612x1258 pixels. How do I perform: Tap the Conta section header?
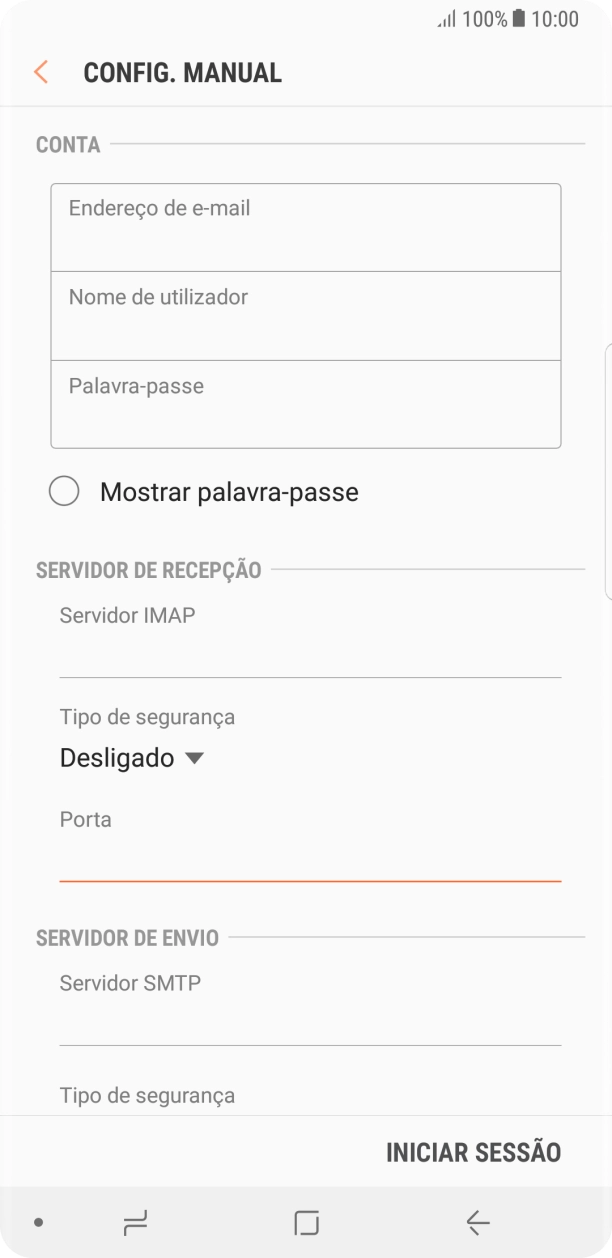click(67, 144)
